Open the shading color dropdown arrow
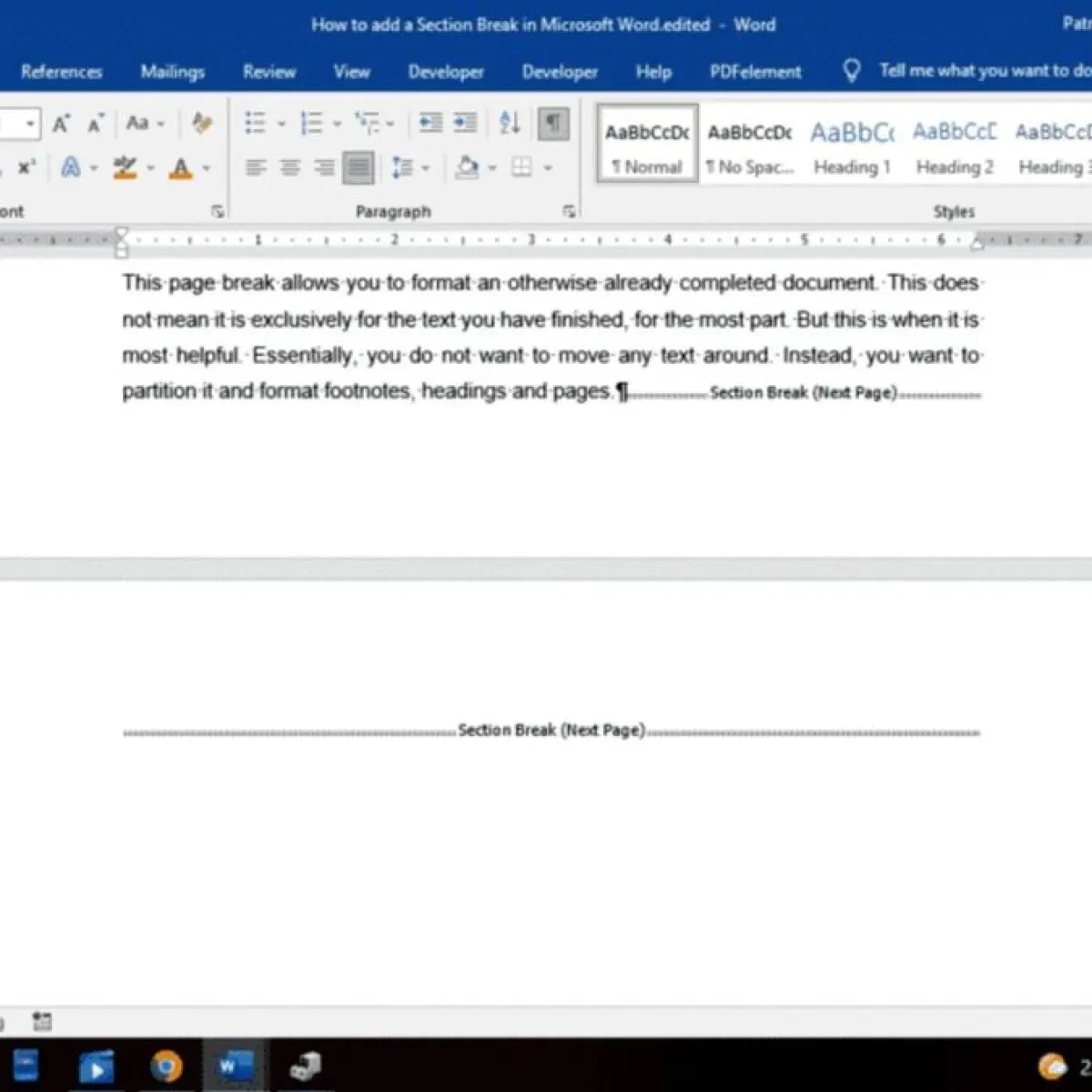Screen dimensions: 1092x1092 [x=492, y=168]
